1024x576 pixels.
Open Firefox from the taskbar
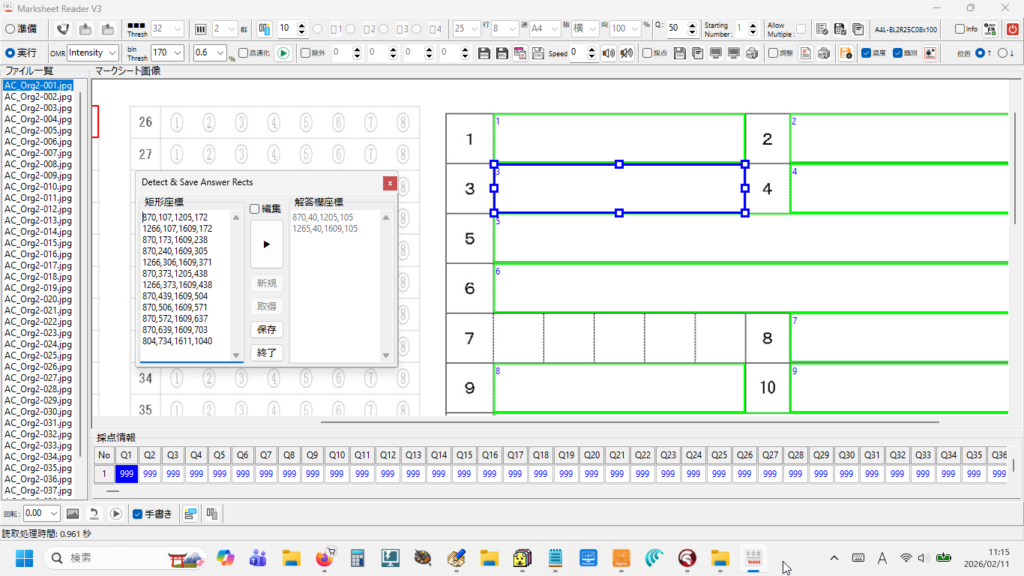click(323, 558)
